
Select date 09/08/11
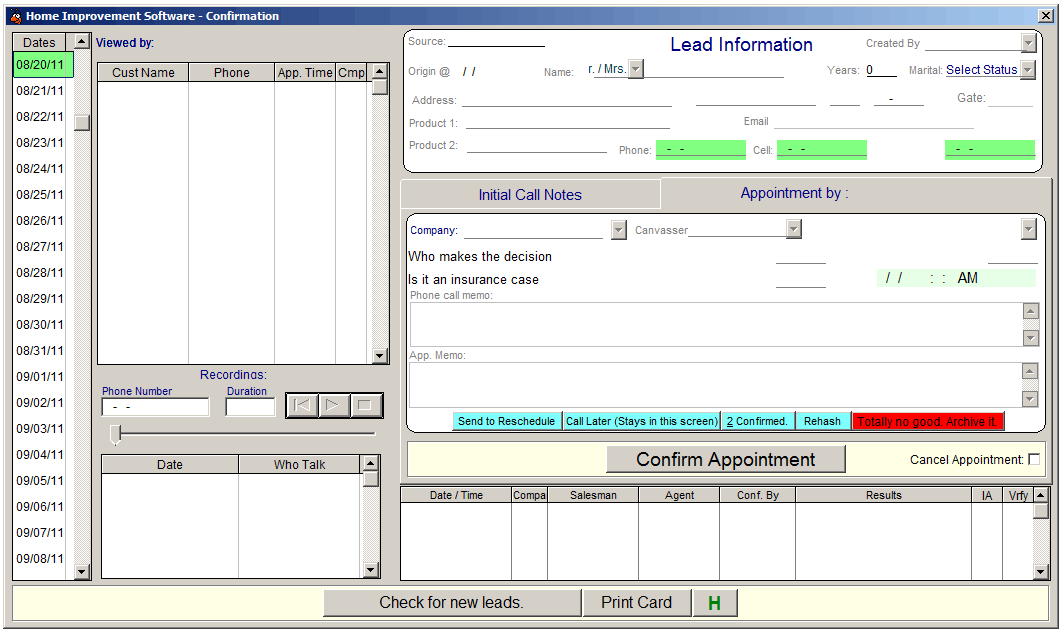point(41,559)
